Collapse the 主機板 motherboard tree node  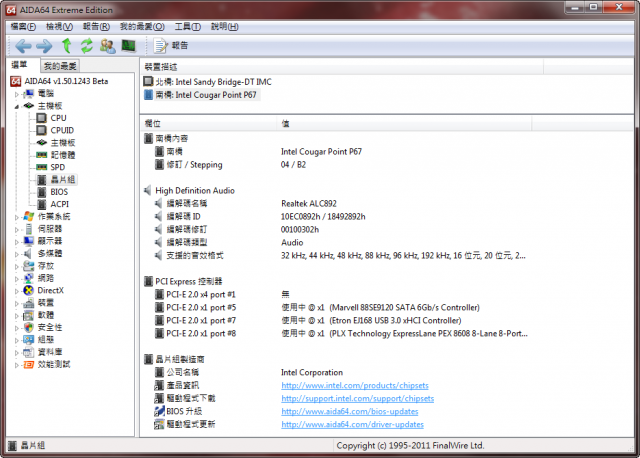(x=16, y=105)
